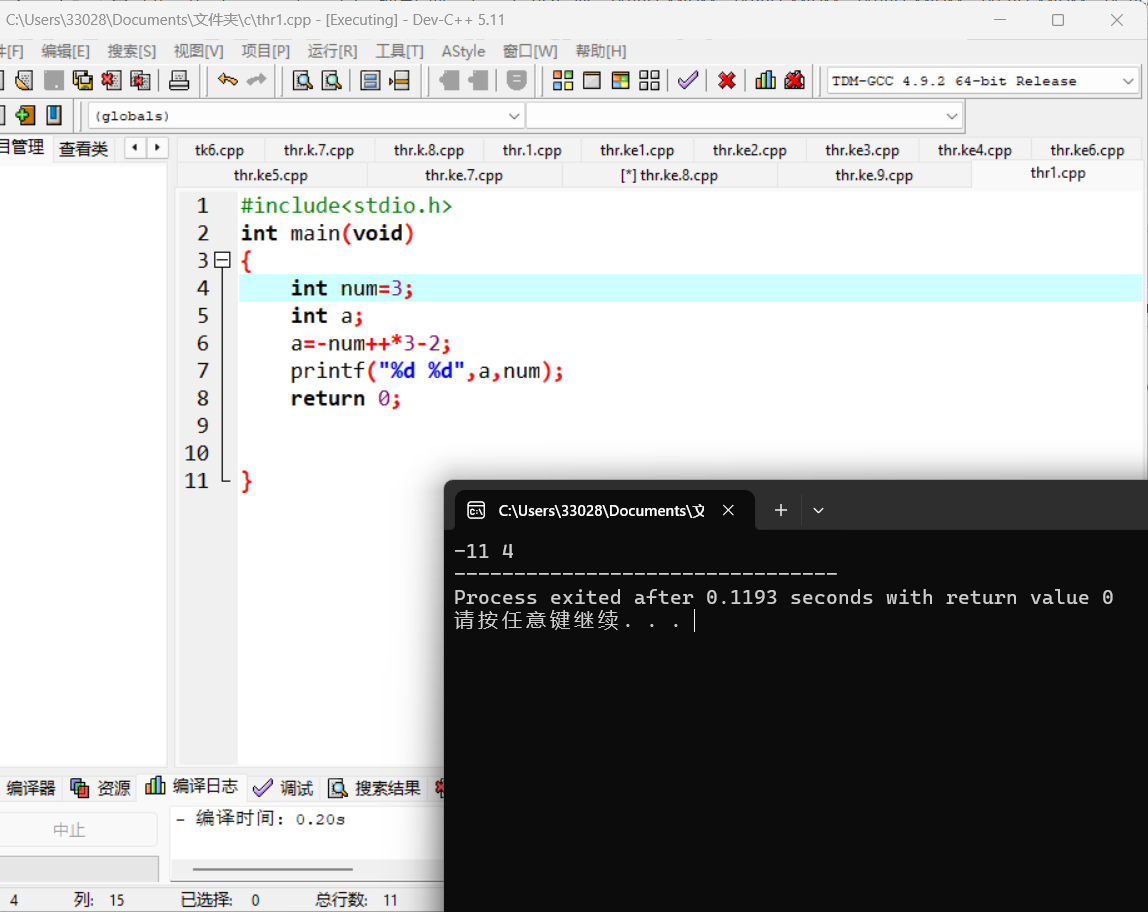
Task: Switch to the tk6.cpp tab
Action: point(220,150)
